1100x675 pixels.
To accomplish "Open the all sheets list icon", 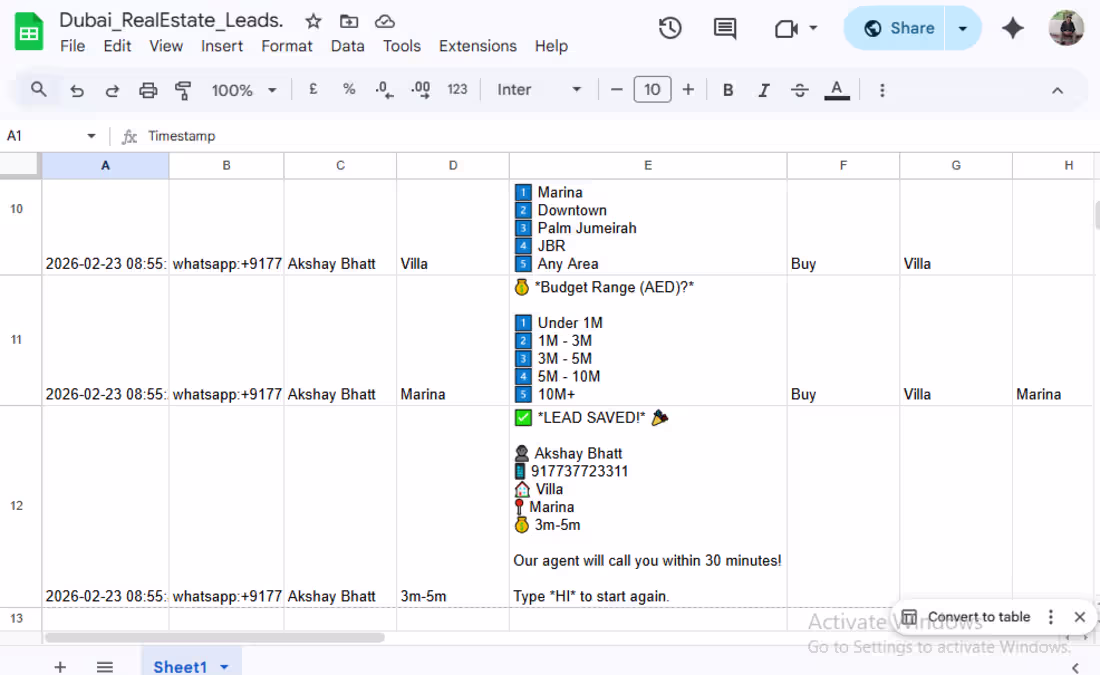I will [x=105, y=667].
